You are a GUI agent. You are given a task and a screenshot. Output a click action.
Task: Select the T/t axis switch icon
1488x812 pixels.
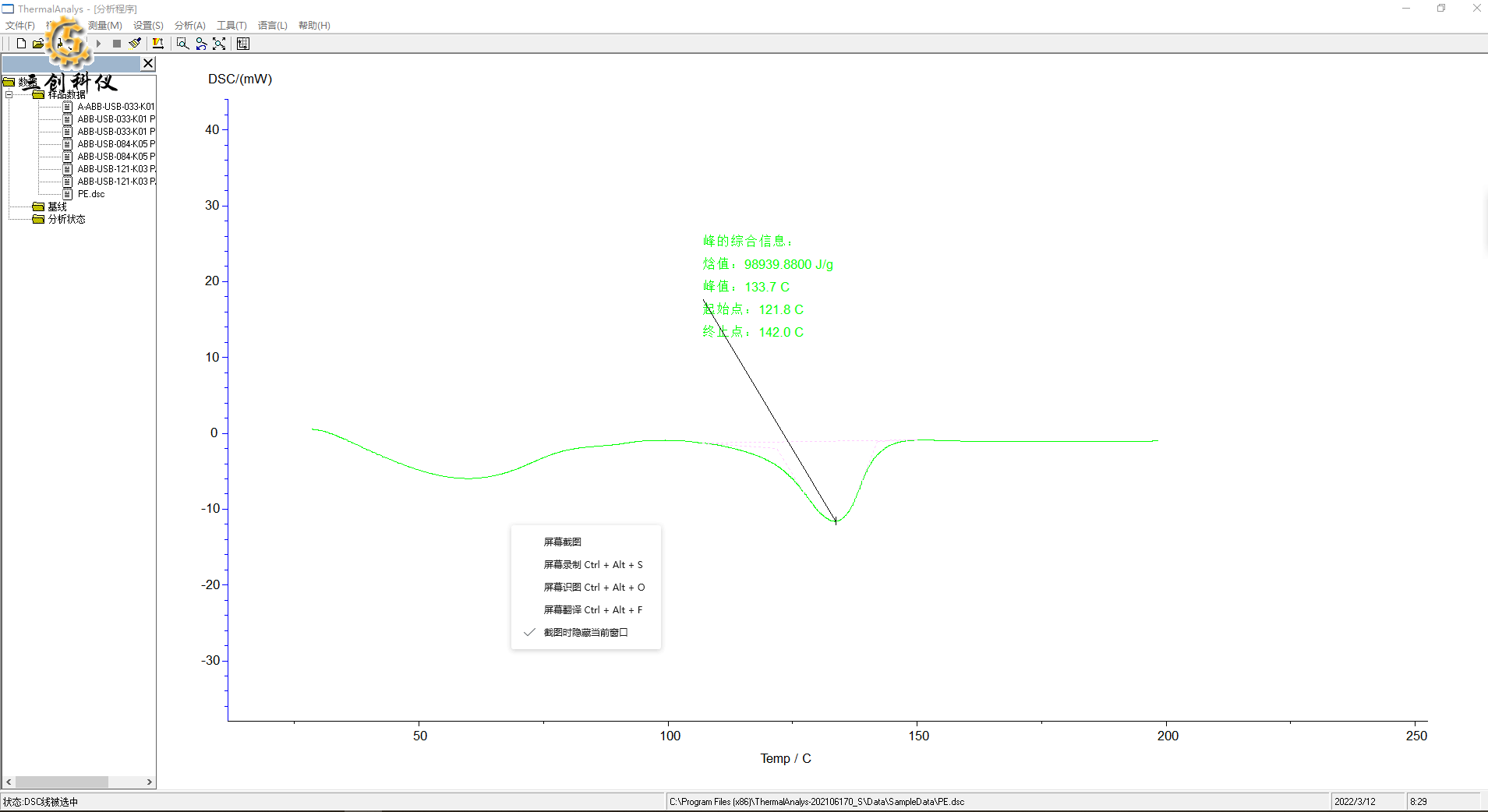(x=158, y=44)
